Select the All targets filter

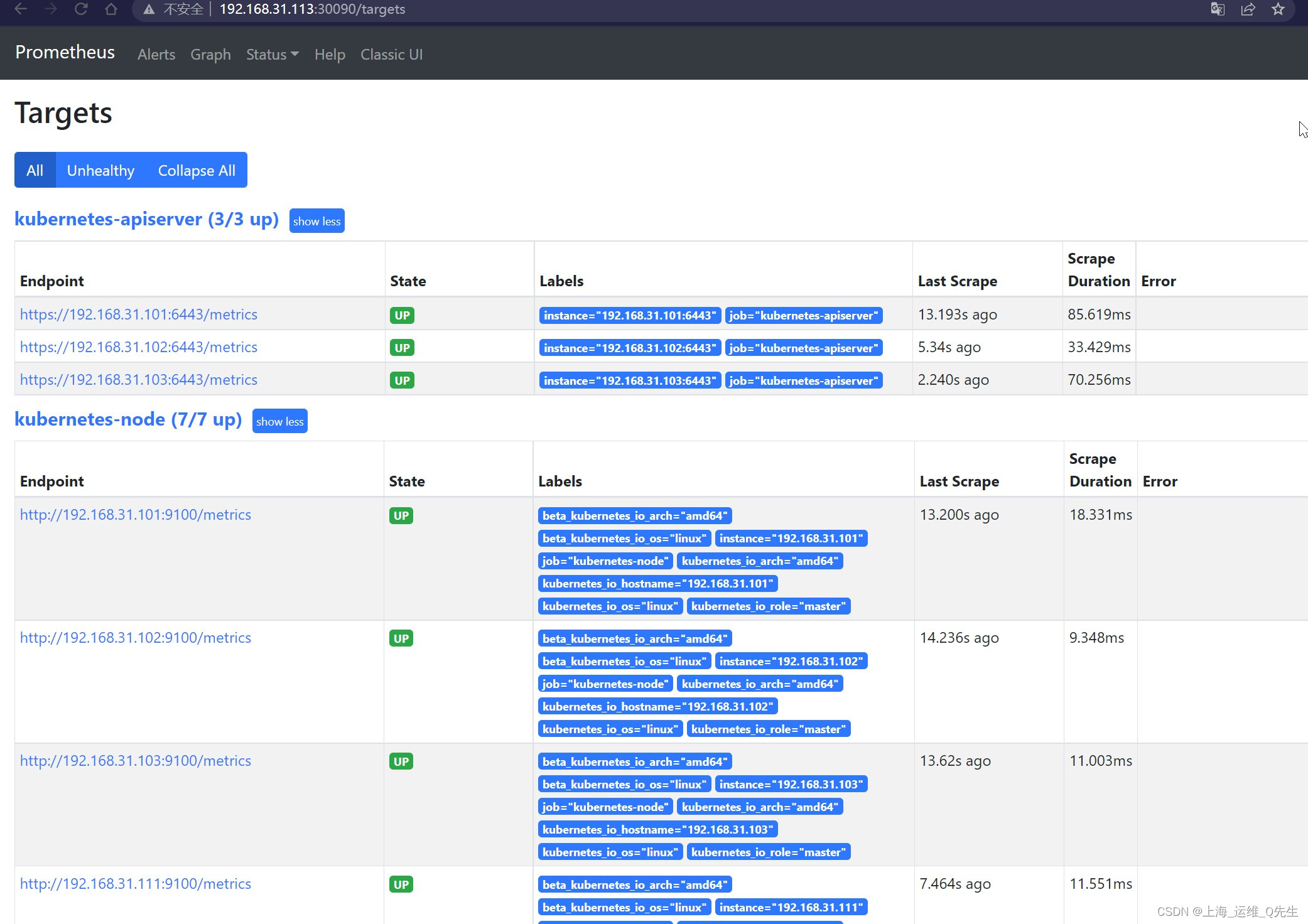click(35, 170)
